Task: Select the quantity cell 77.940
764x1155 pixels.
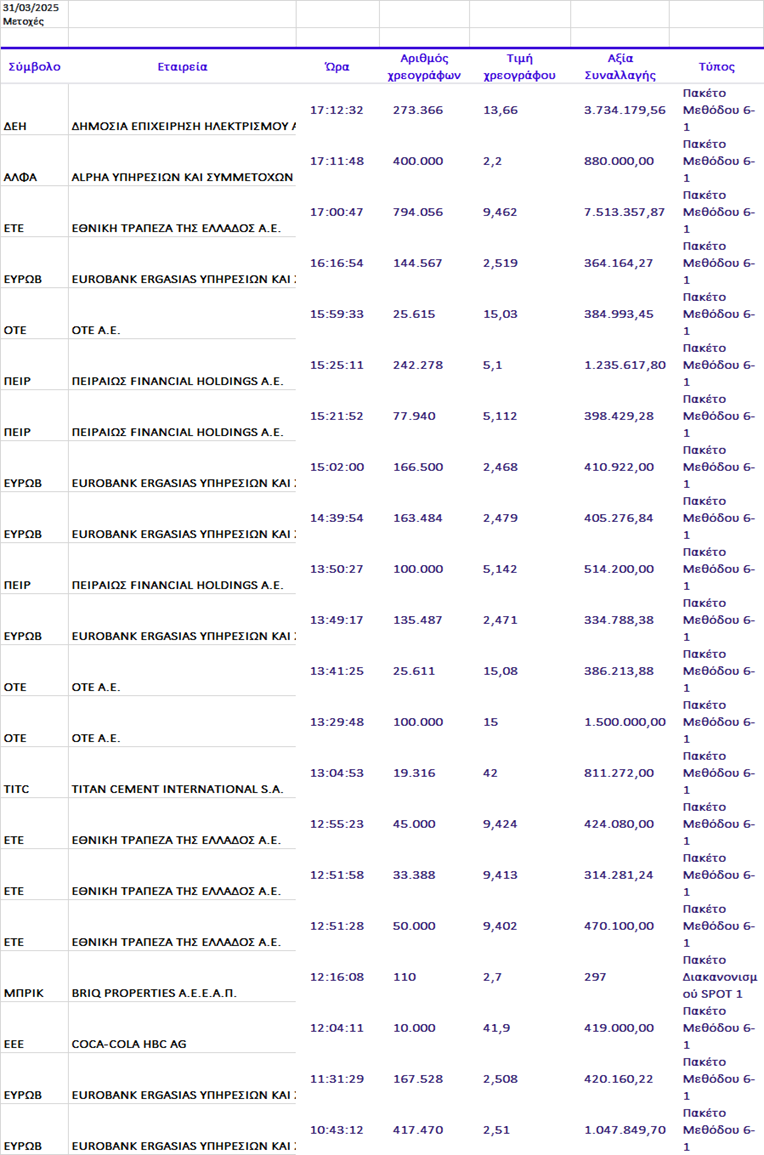Action: pos(414,415)
